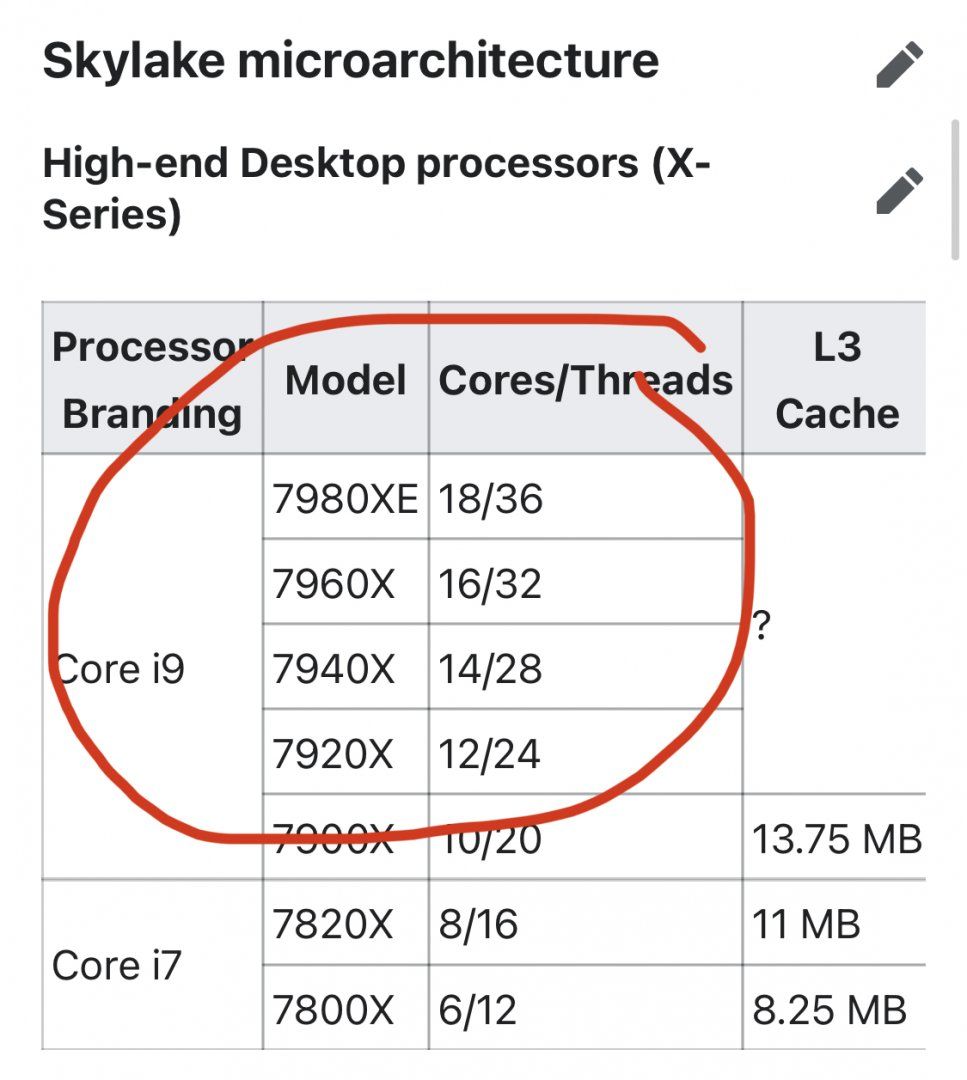Select the 7920X model cell
Image resolution: width=967 pixels, height=1080 pixels.
point(346,751)
